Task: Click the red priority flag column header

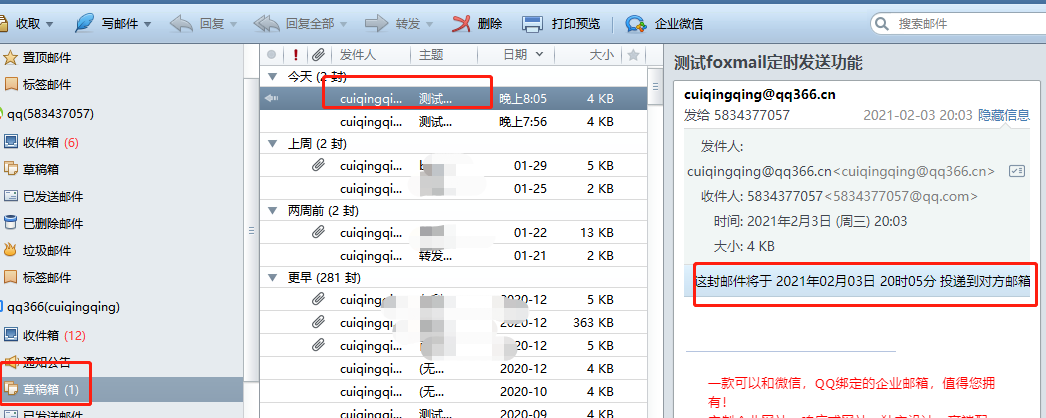Action: [296, 55]
